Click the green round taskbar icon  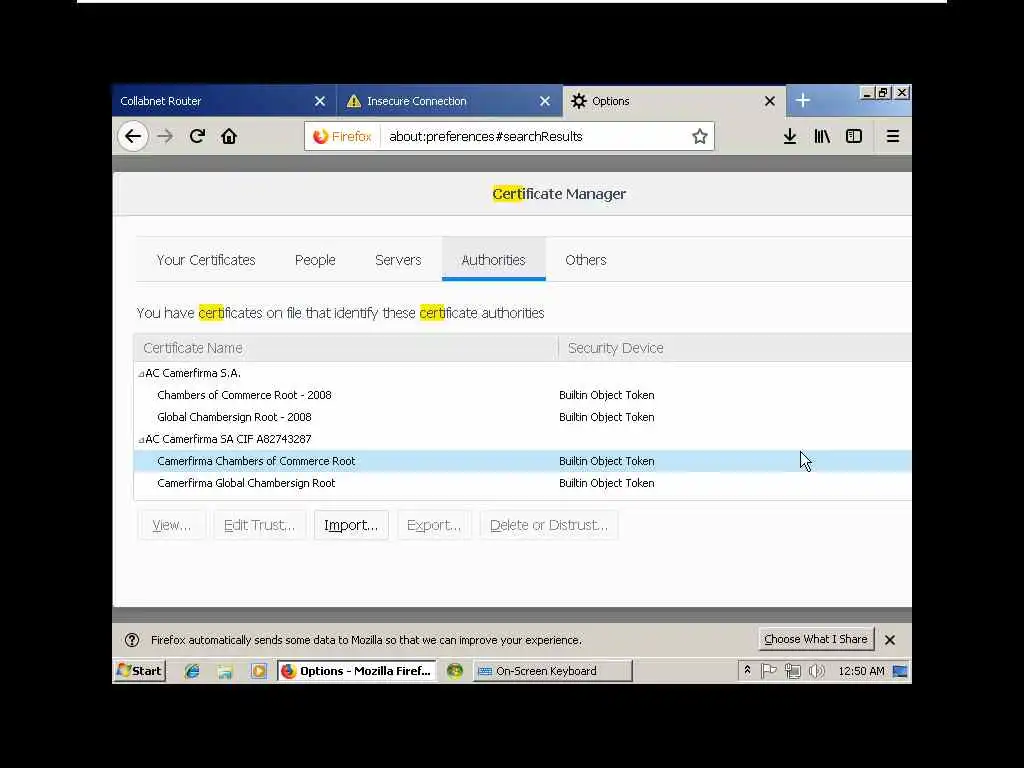455,671
